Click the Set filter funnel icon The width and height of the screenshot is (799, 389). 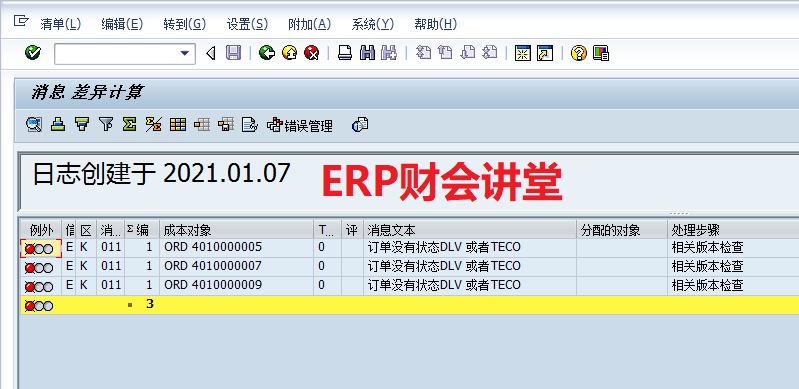(106, 124)
